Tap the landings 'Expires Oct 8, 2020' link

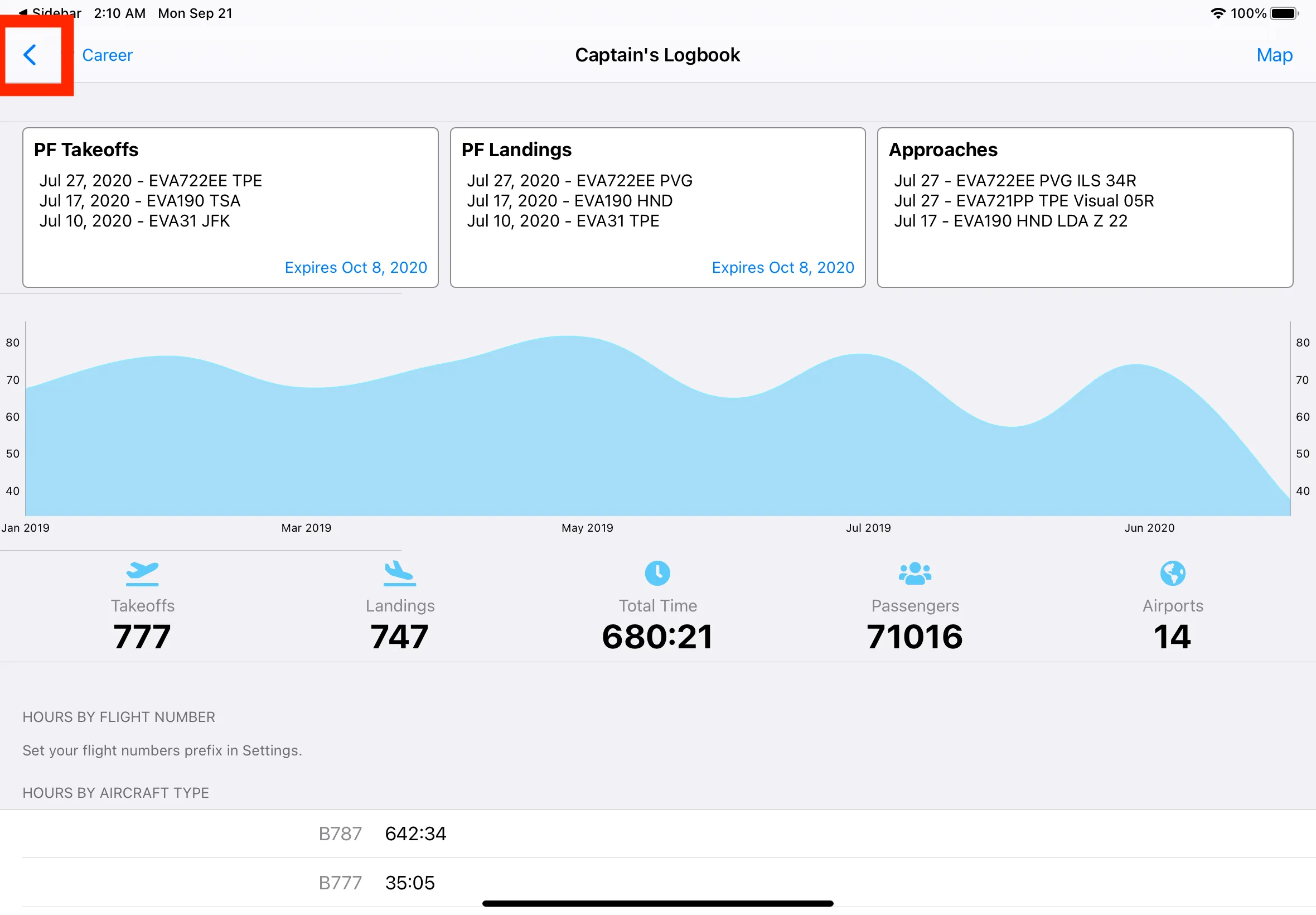782,267
